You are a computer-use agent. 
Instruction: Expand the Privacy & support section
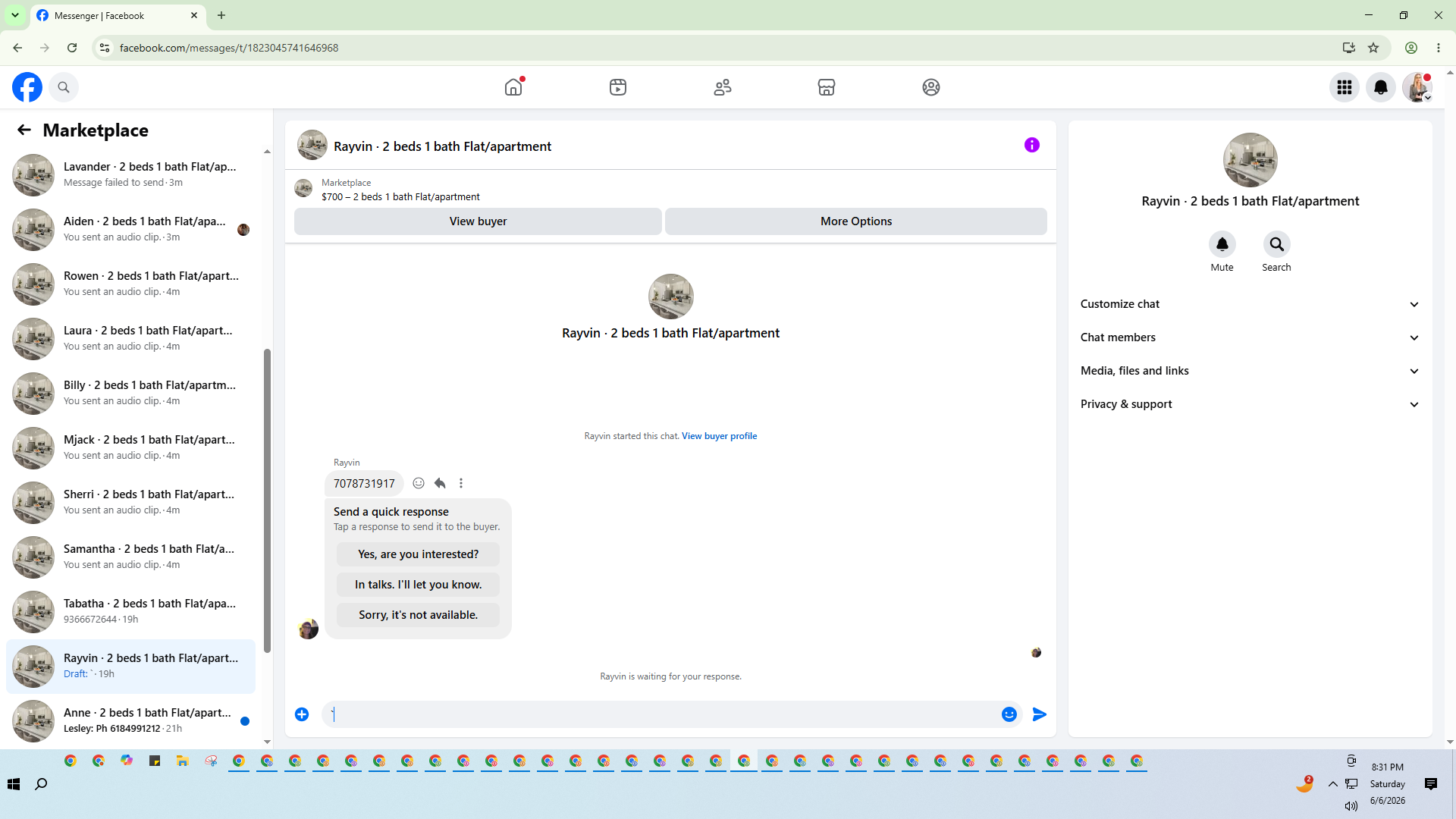(x=1250, y=404)
